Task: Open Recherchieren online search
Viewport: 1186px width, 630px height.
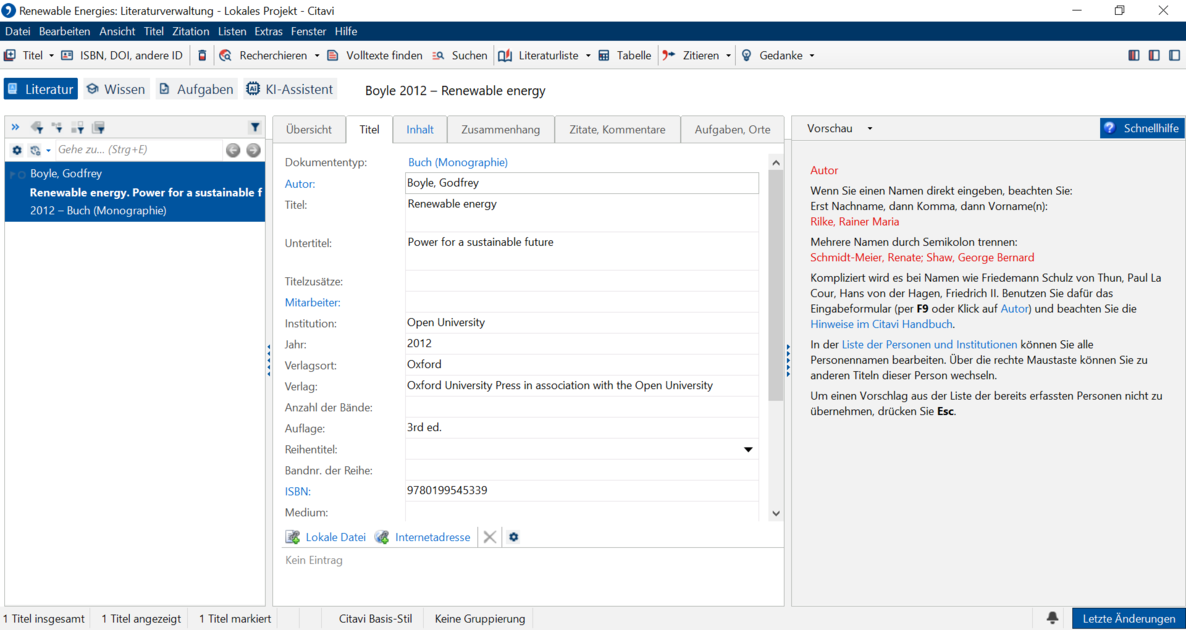Action: 265,55
